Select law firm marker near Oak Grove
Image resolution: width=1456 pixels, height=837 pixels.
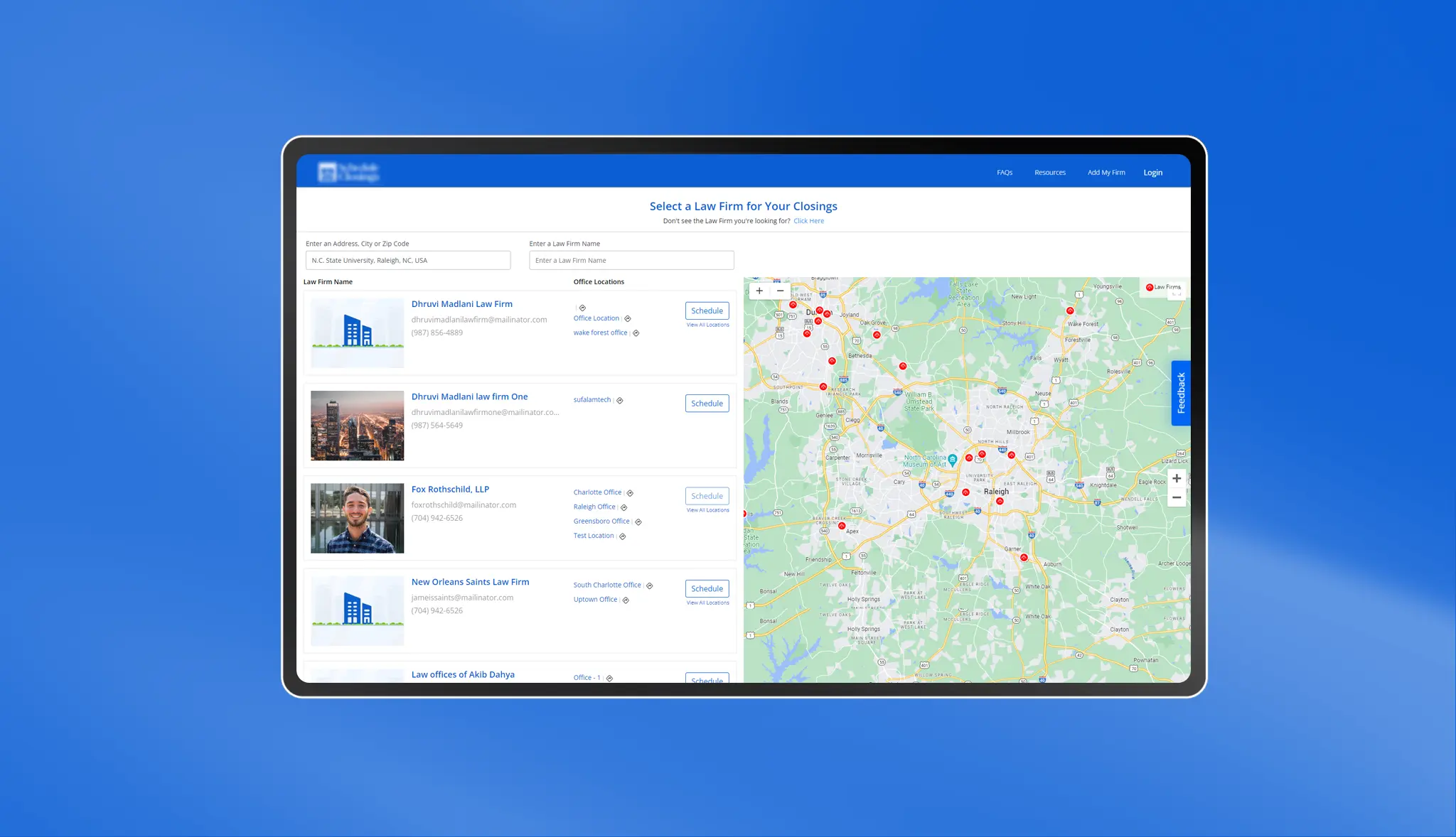(x=877, y=335)
